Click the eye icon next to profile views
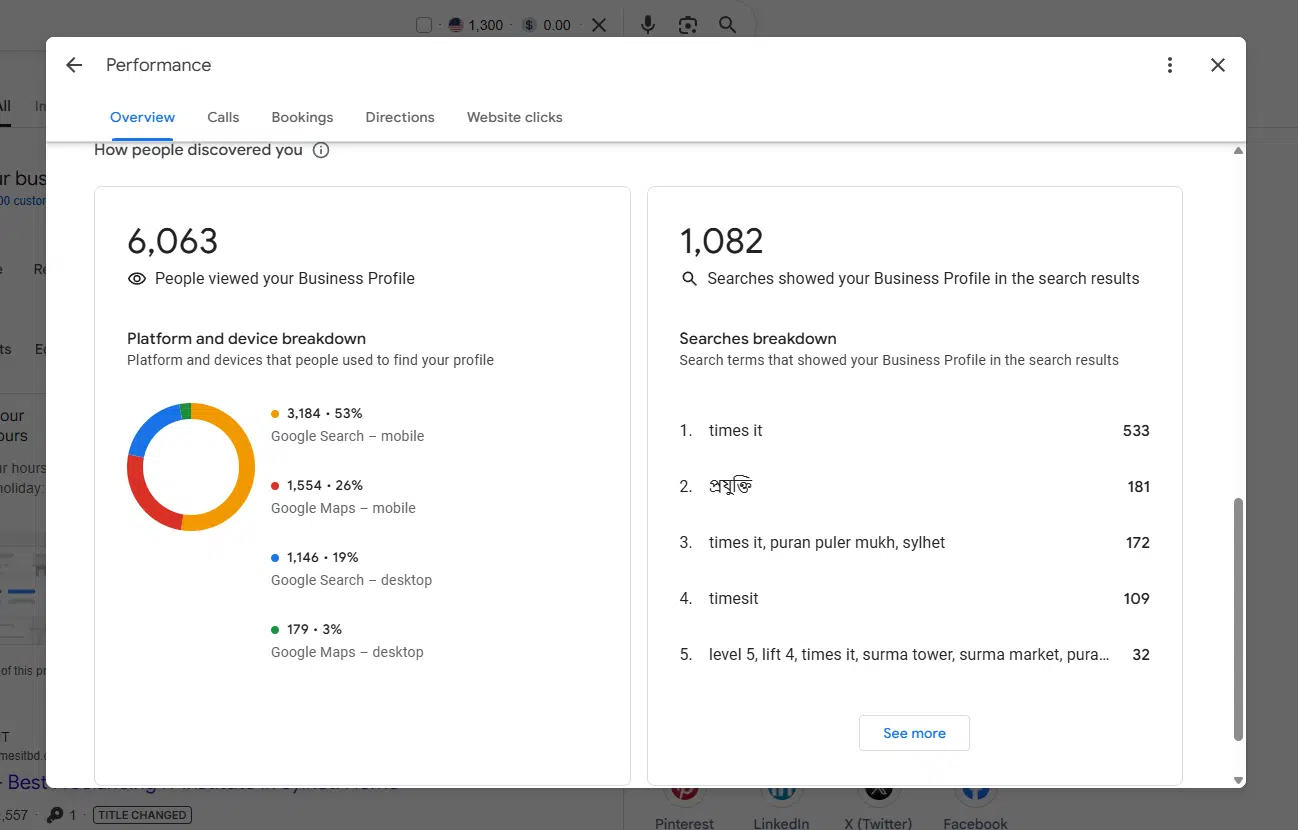 coord(137,279)
